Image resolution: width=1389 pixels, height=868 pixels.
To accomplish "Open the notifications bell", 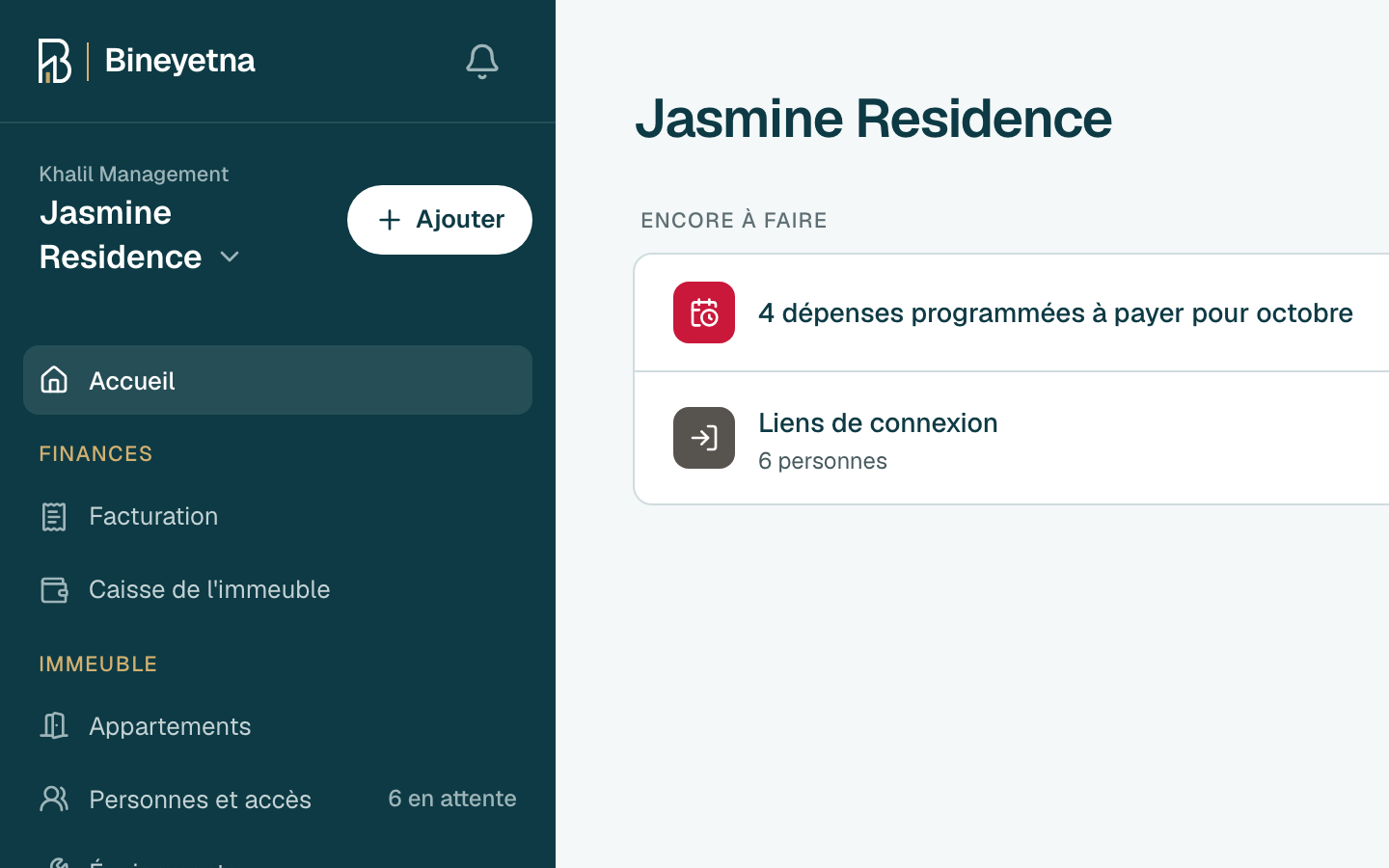I will pyautogui.click(x=482, y=62).
